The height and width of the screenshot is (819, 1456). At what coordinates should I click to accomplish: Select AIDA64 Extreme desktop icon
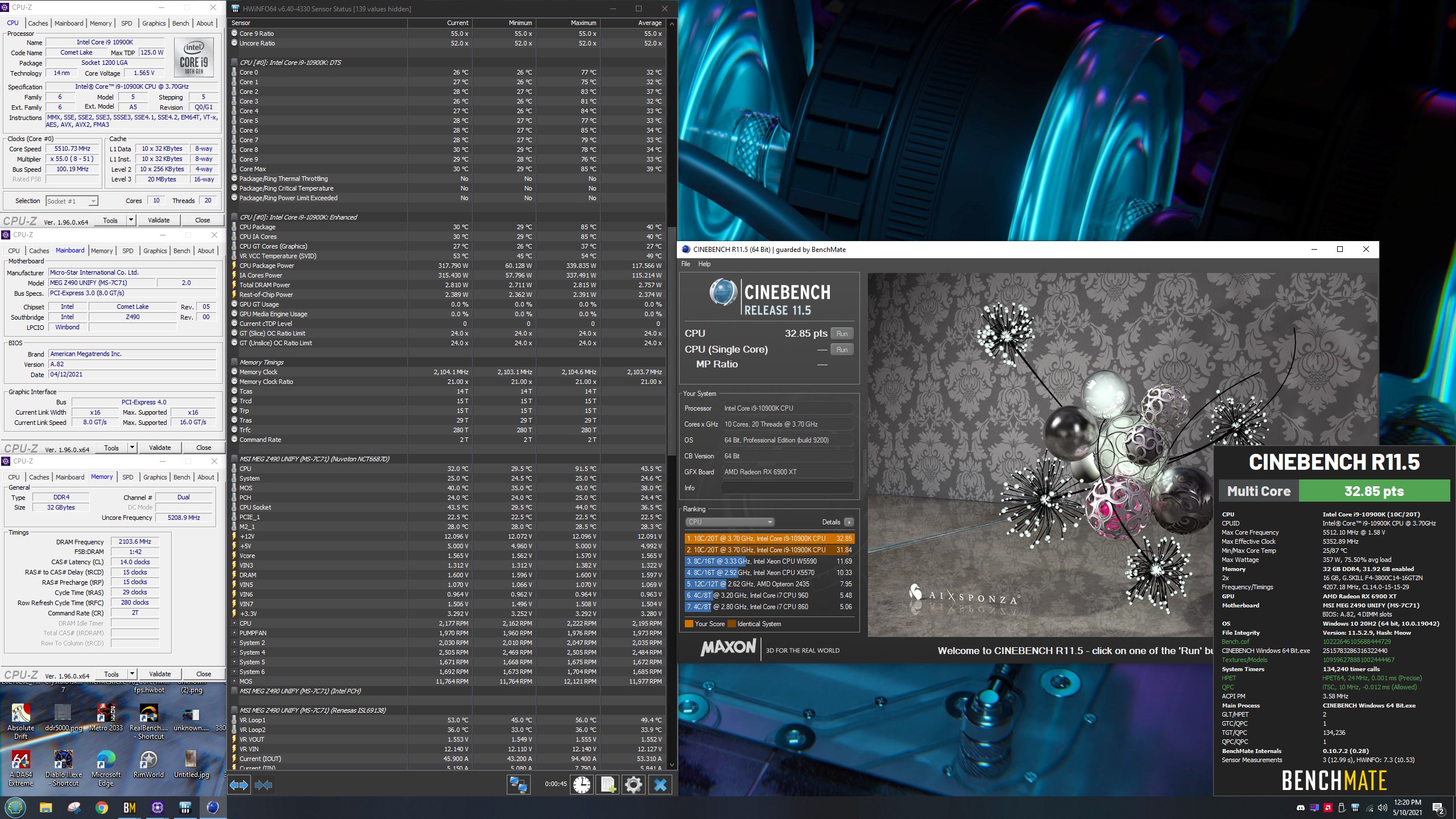[21, 768]
